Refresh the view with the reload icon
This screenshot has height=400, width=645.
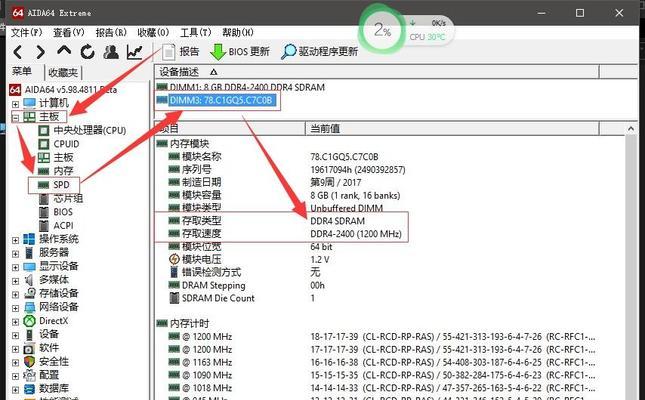click(x=87, y=52)
